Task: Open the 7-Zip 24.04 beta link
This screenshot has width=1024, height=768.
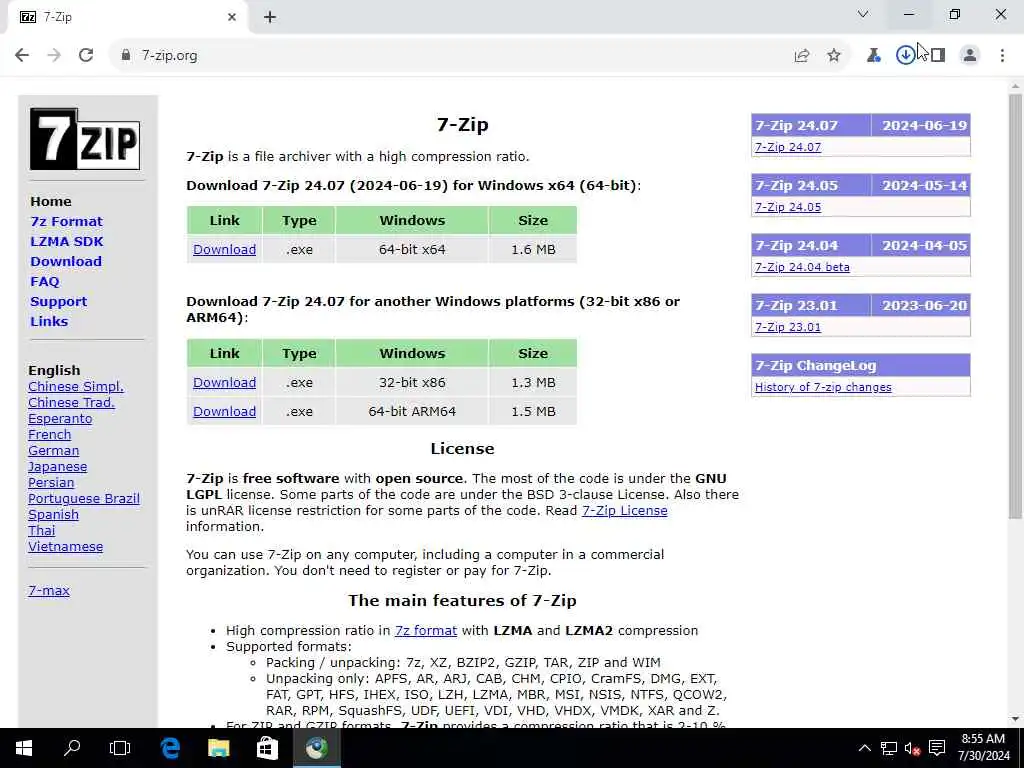Action: coord(802,267)
